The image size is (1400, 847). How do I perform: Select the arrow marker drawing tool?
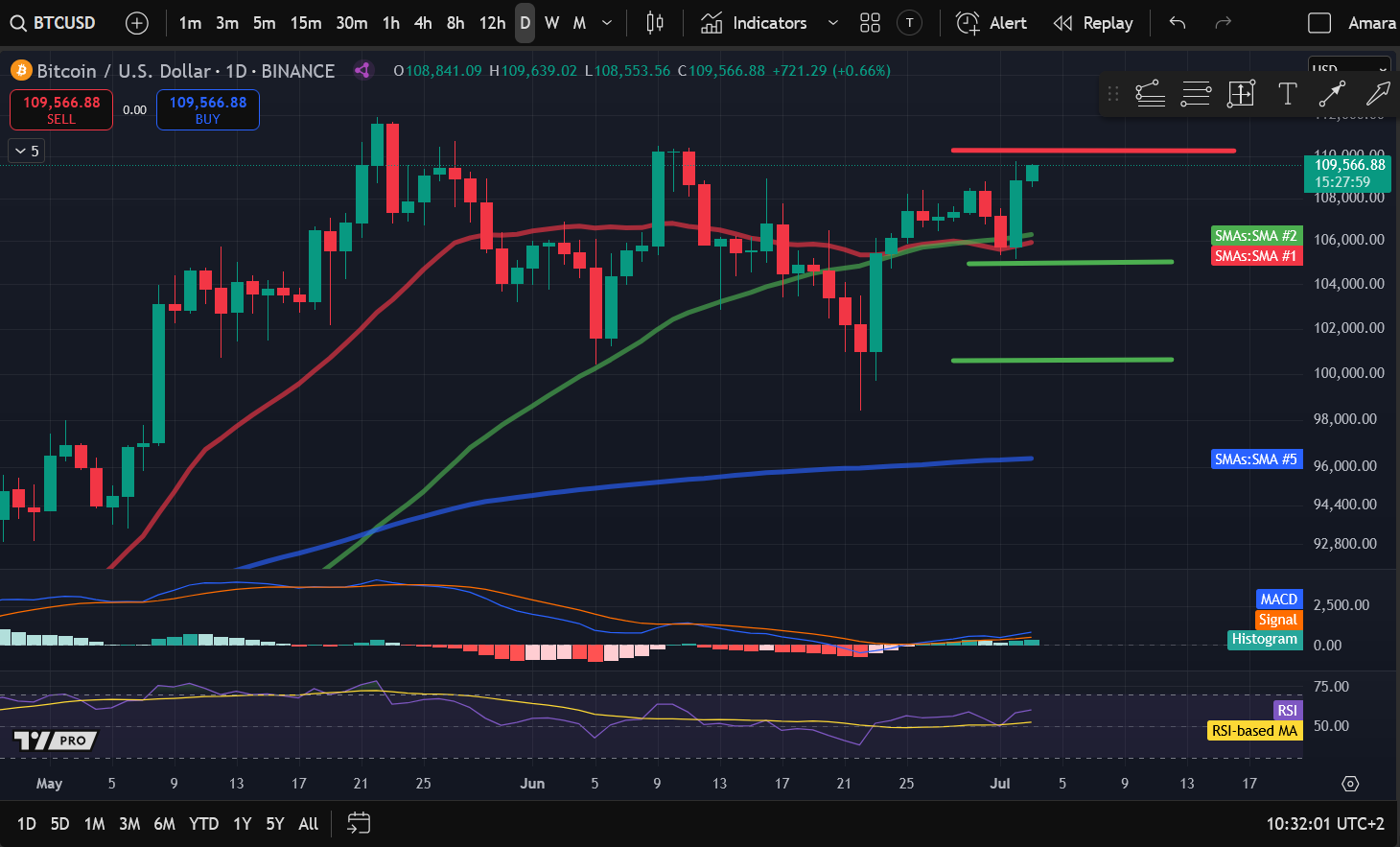tap(1378, 94)
